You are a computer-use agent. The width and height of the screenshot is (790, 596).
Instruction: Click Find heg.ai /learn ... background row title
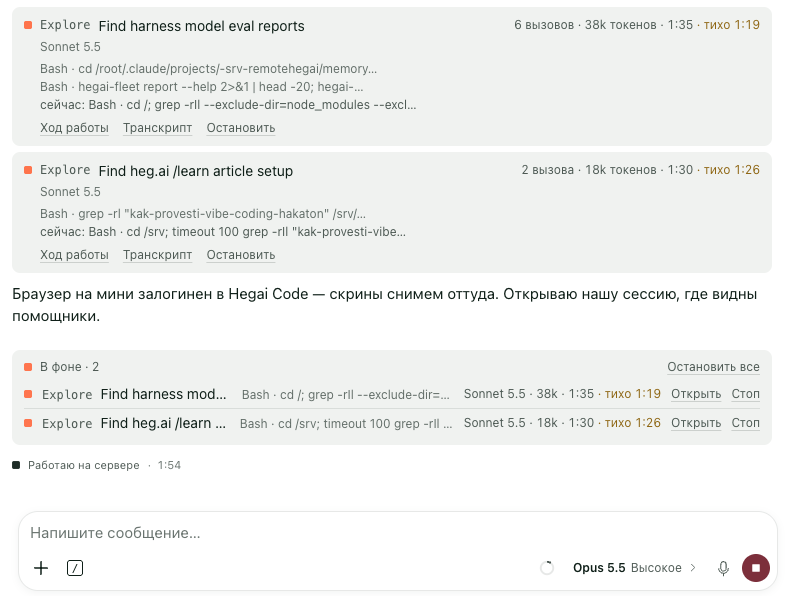click(163, 423)
